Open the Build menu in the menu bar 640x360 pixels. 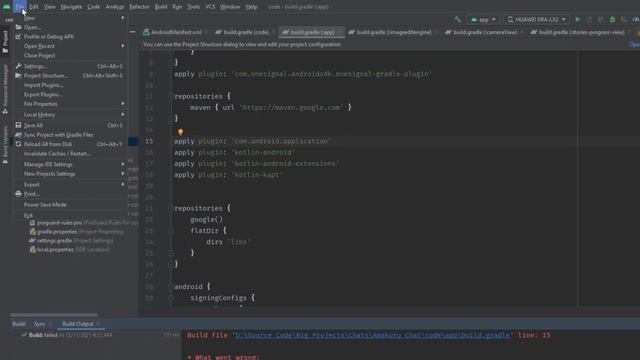(x=161, y=7)
